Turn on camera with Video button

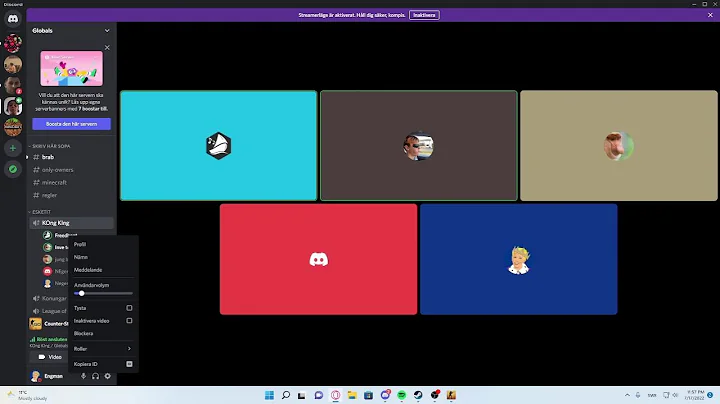(x=50, y=357)
